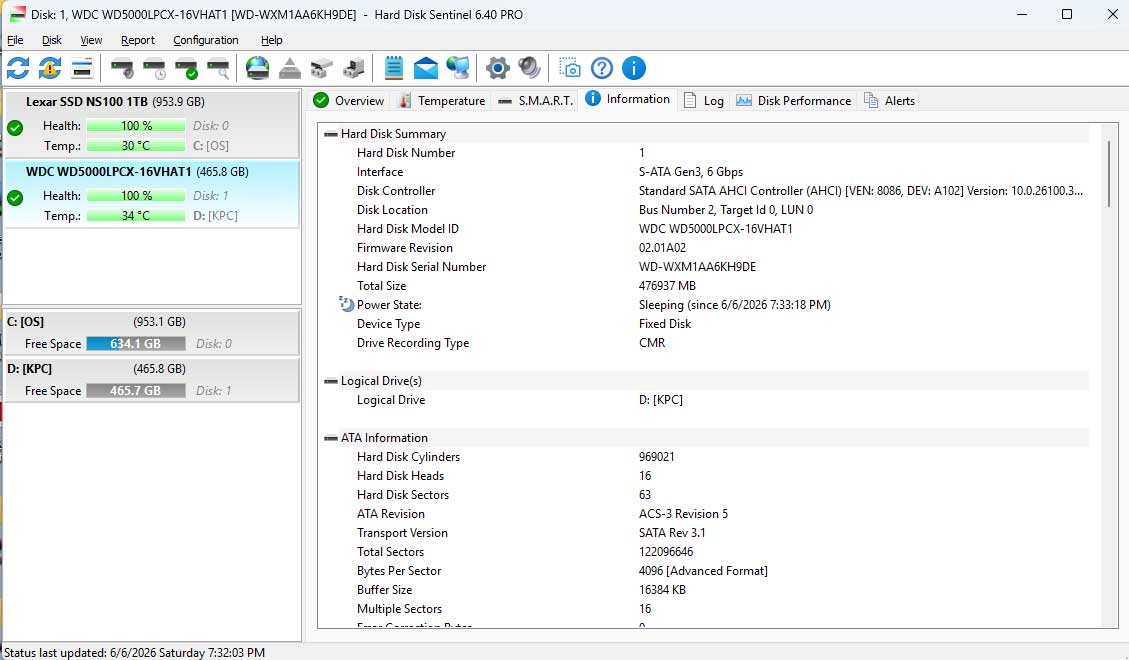Click the Status last updated status bar text

point(135,653)
